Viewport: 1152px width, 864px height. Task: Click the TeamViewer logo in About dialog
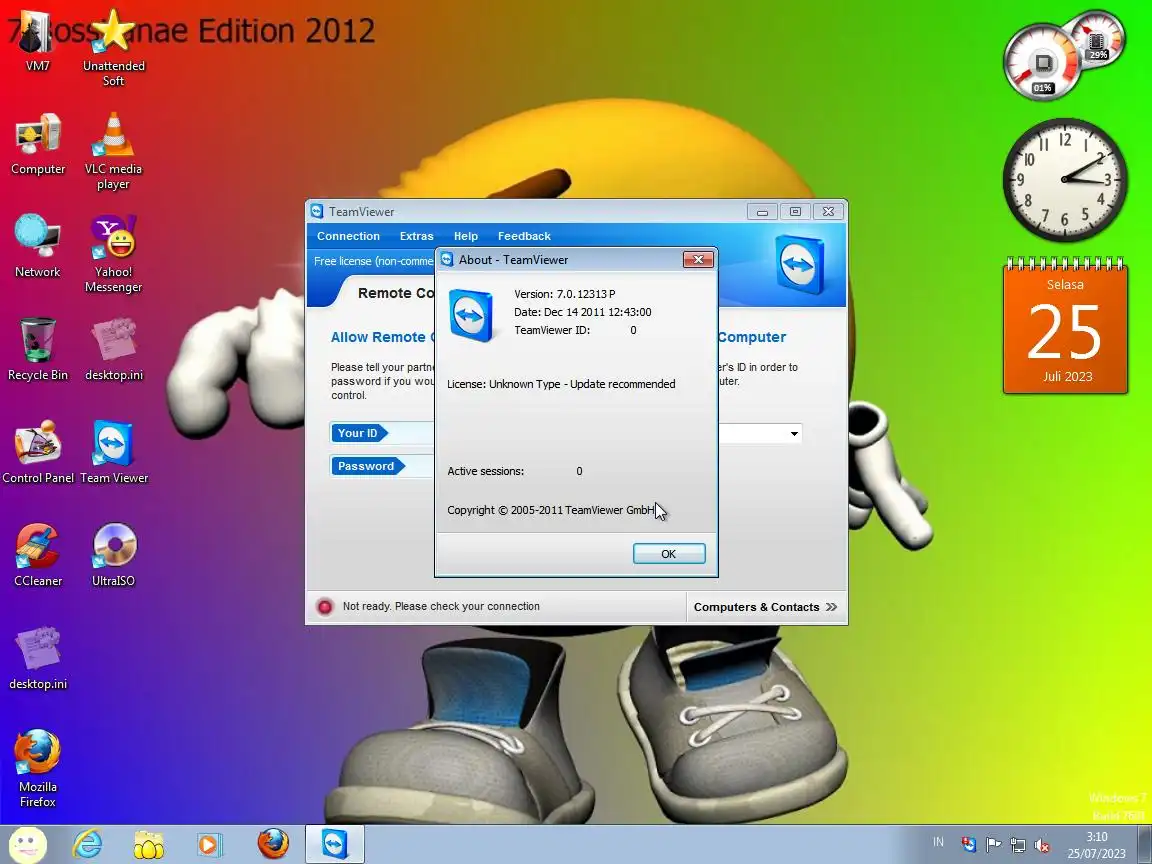[x=470, y=316]
